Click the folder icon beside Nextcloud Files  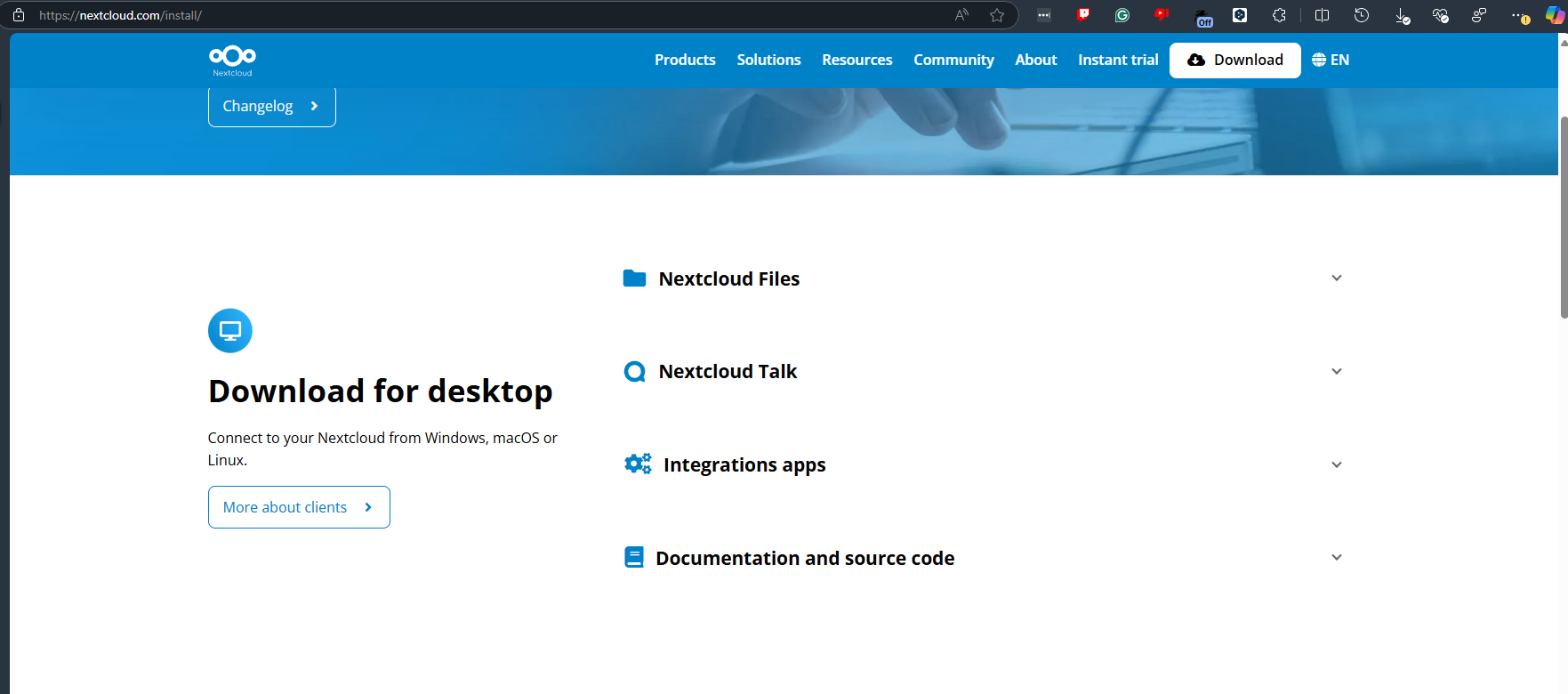coord(635,278)
